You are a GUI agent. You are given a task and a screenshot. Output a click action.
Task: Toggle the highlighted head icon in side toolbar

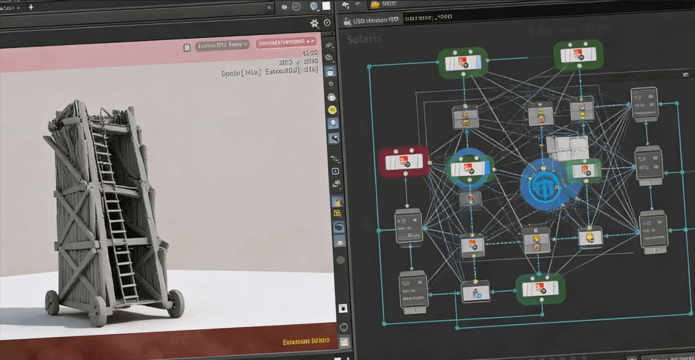[x=333, y=123]
